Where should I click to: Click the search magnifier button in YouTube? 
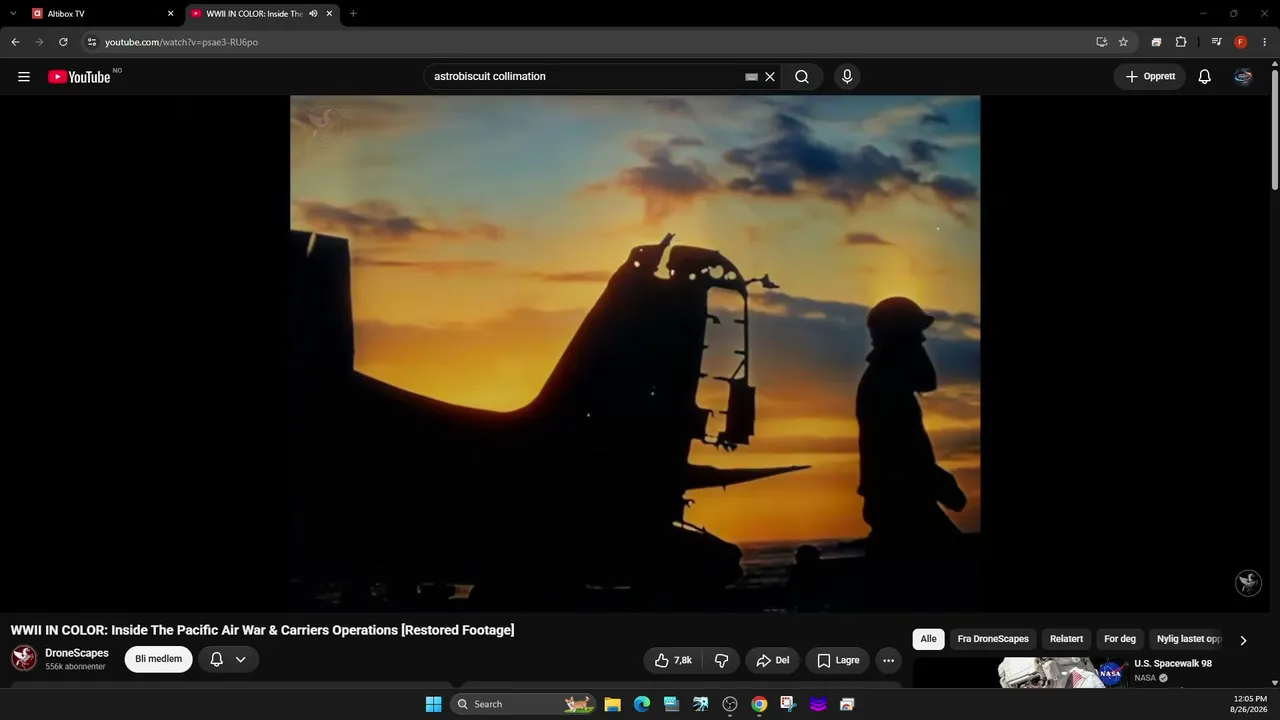coord(802,77)
